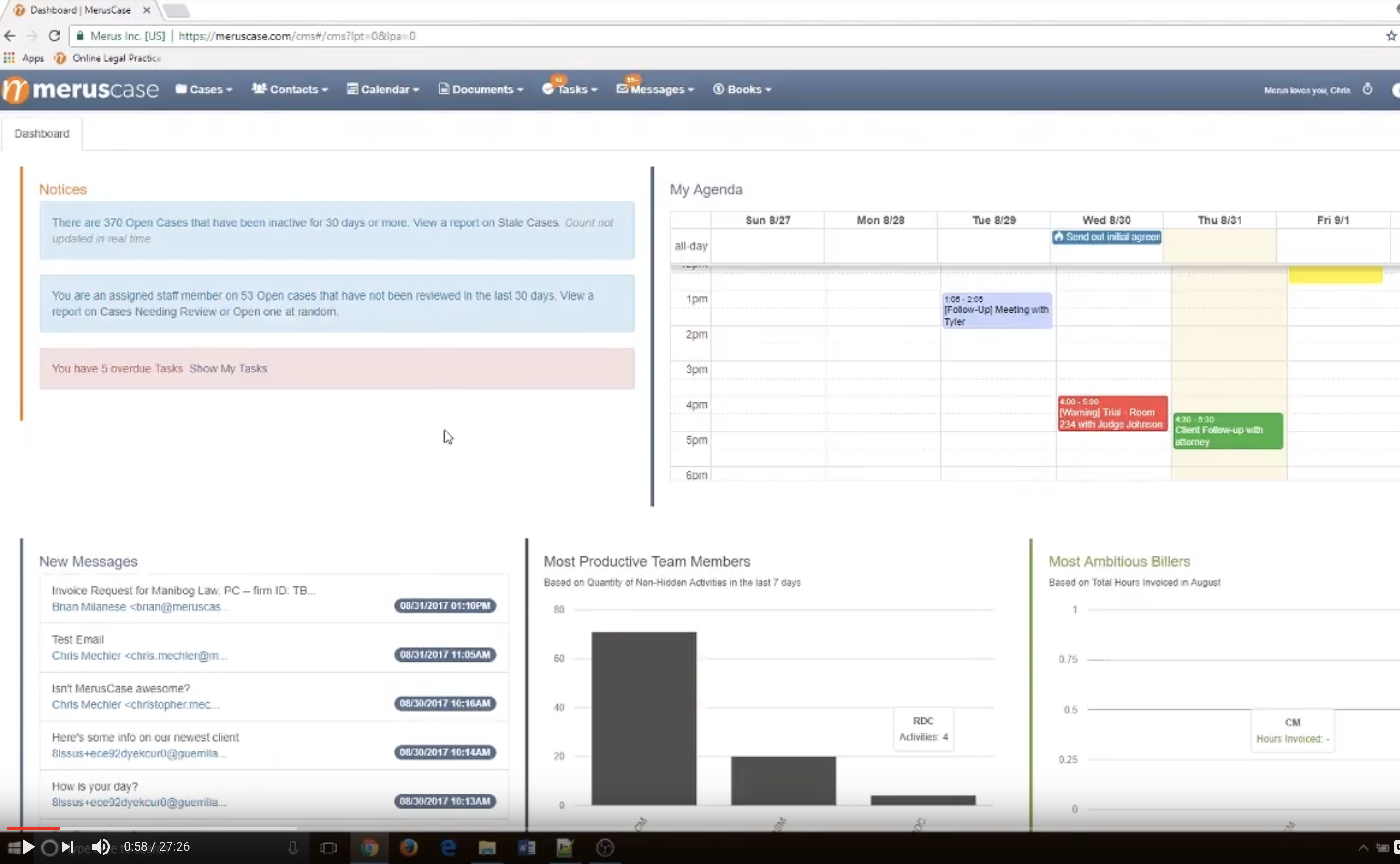Click the Task View taskbar icon
The width and height of the screenshot is (1400, 864).
329,847
